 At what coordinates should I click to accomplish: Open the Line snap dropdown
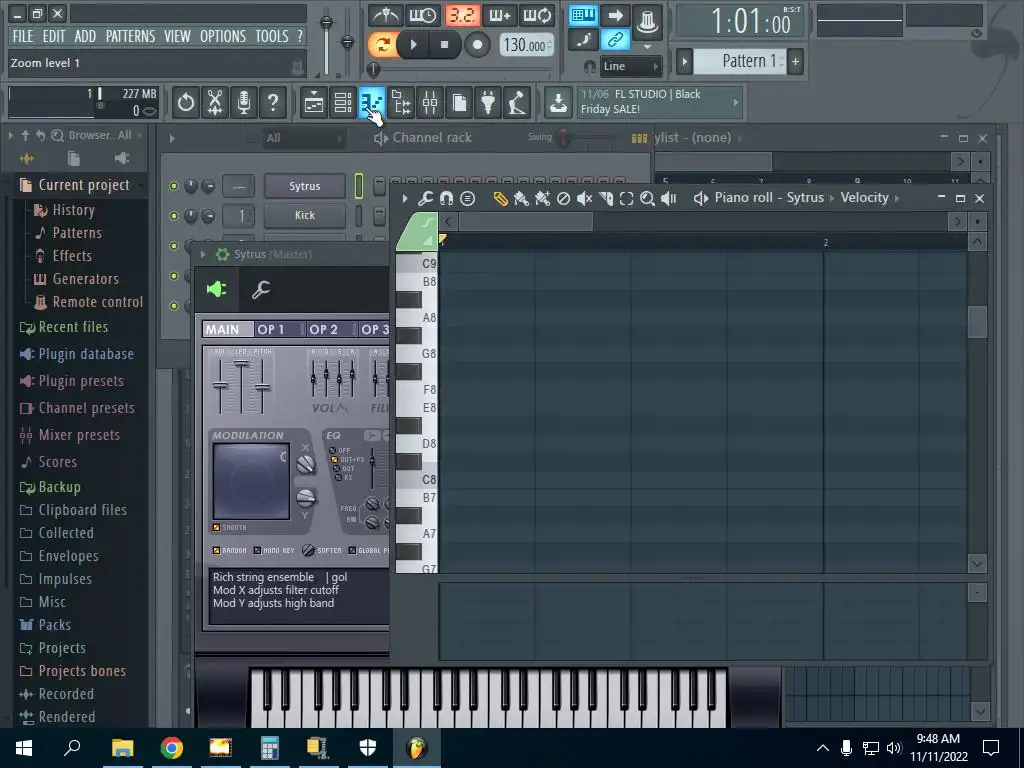point(630,66)
